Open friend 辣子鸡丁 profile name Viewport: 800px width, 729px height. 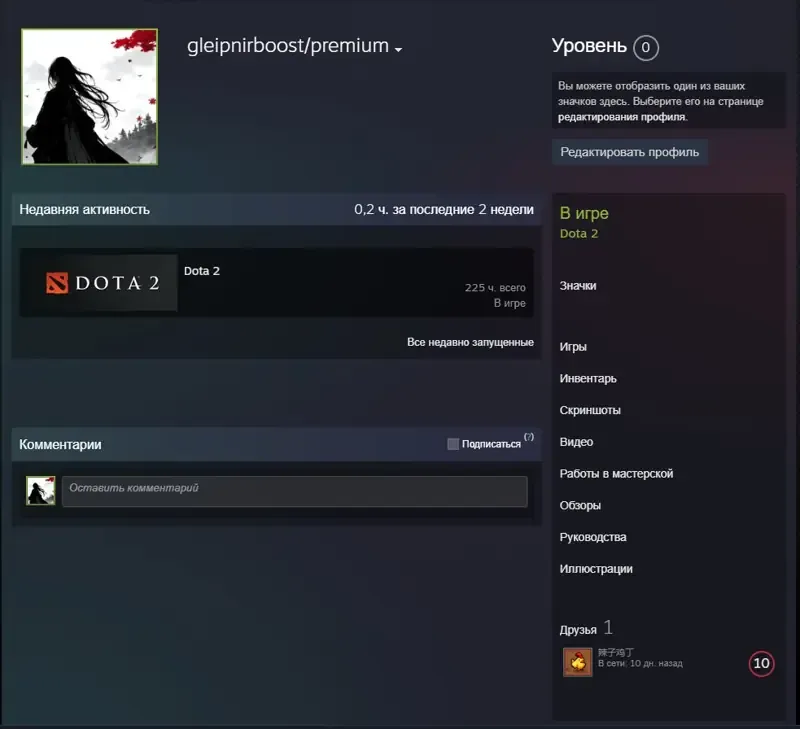pos(616,652)
